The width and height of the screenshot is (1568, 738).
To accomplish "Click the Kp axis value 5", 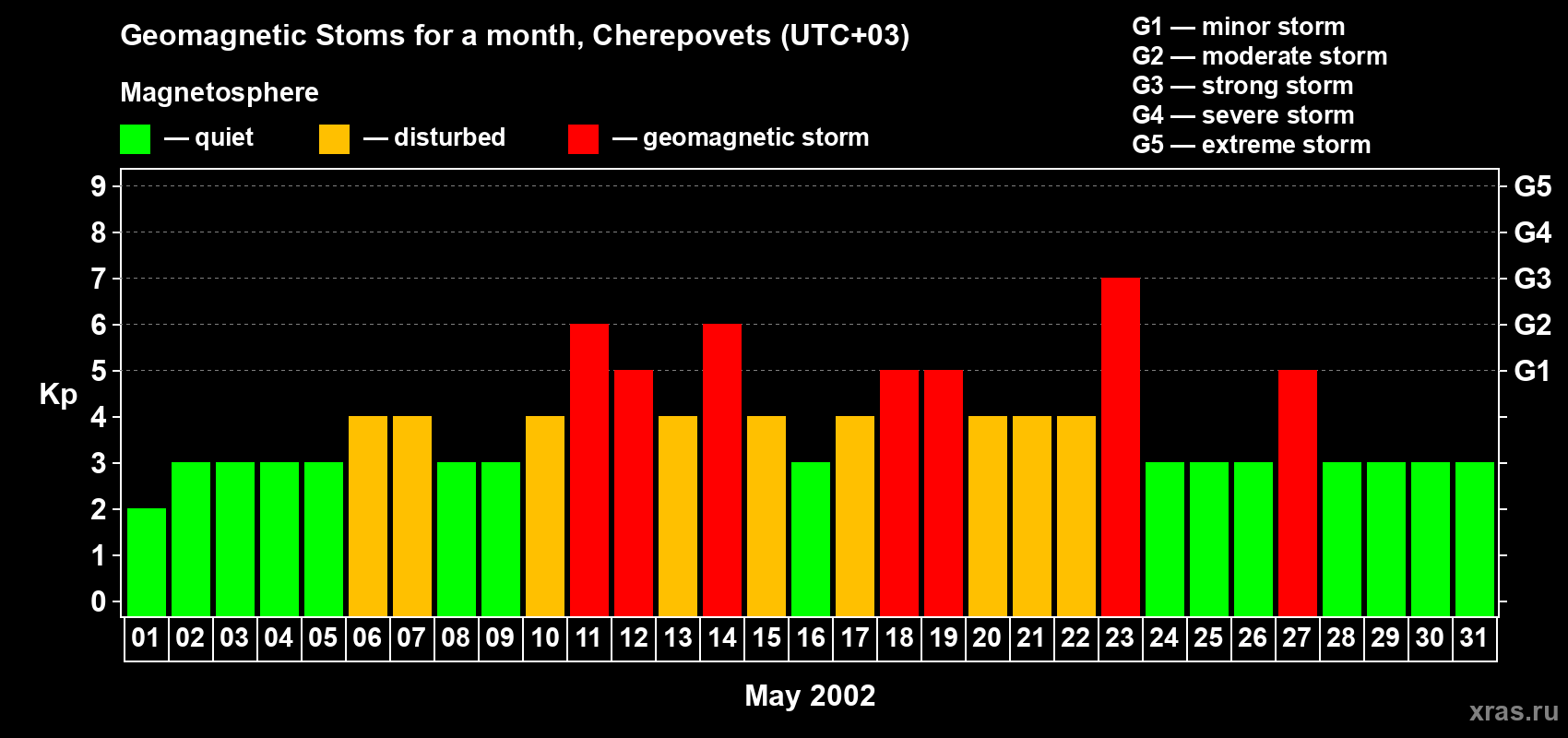I will 99,371.
